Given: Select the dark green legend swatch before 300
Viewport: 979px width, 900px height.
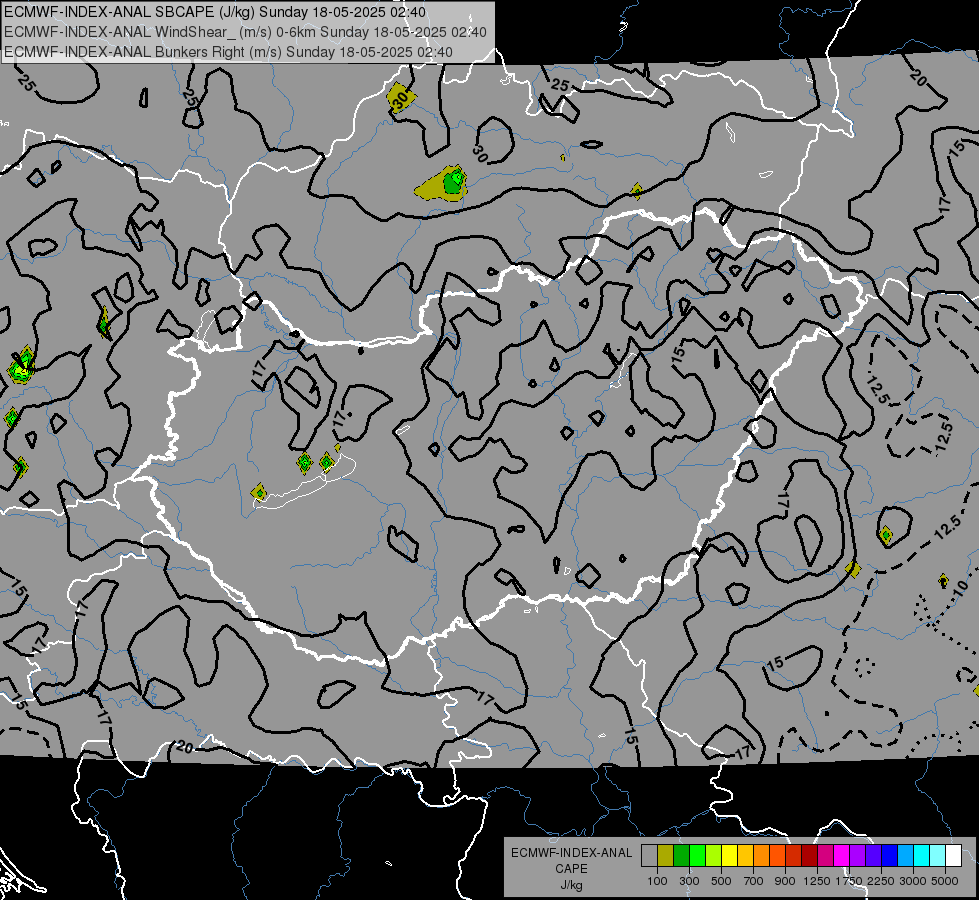Looking at the screenshot, I should (681, 855).
